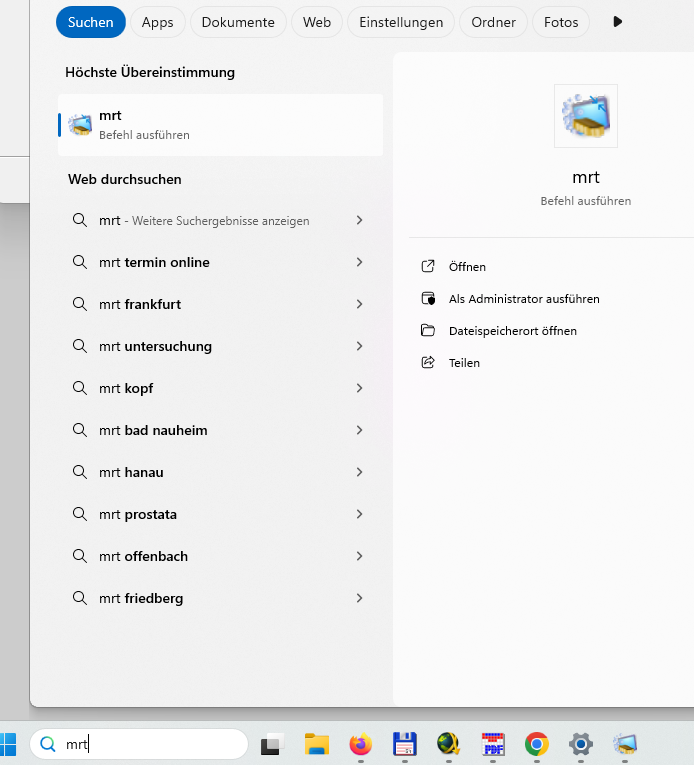Show more filter tabs with the arrow
The height and width of the screenshot is (765, 694).
[x=617, y=22]
